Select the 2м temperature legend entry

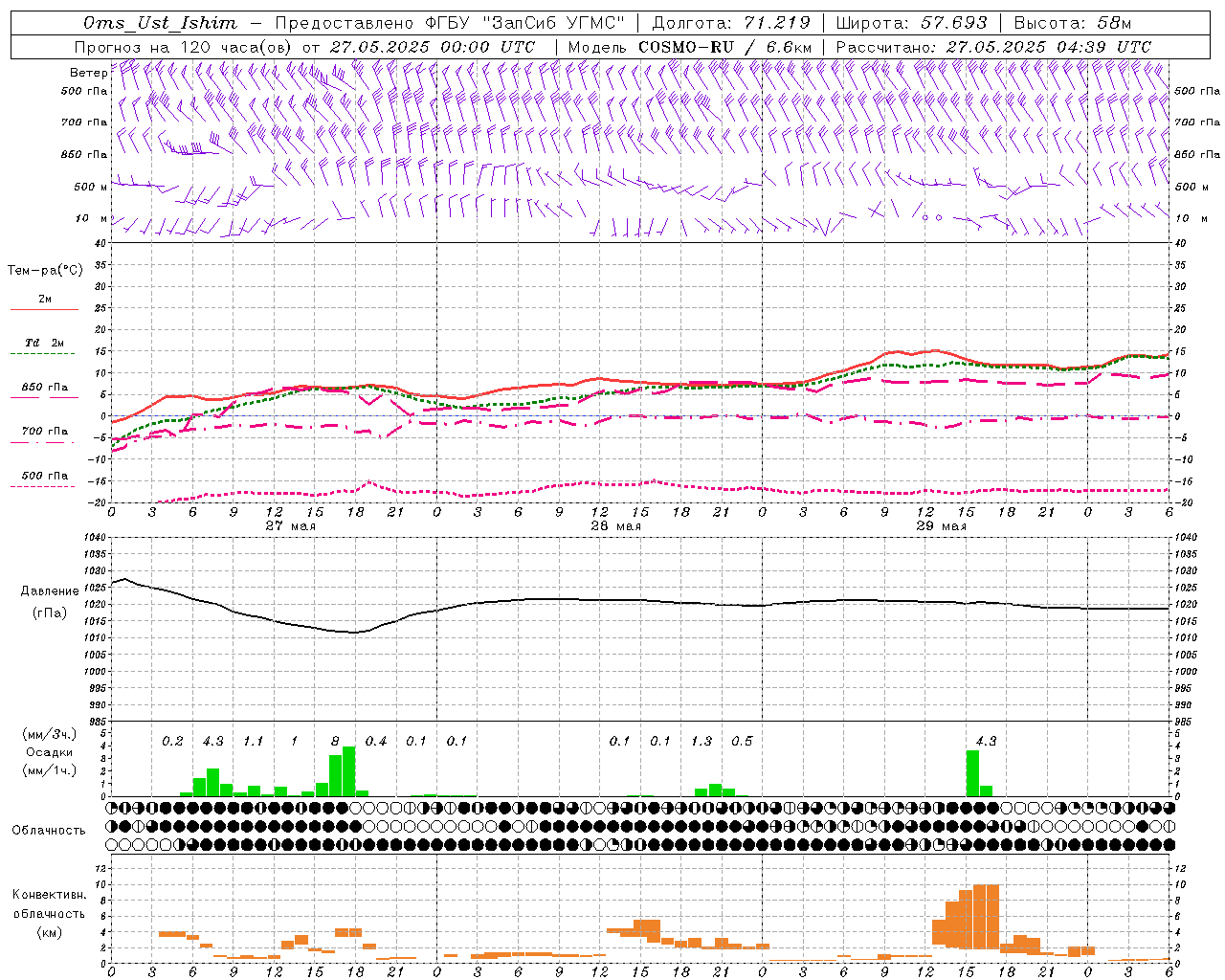(x=45, y=299)
